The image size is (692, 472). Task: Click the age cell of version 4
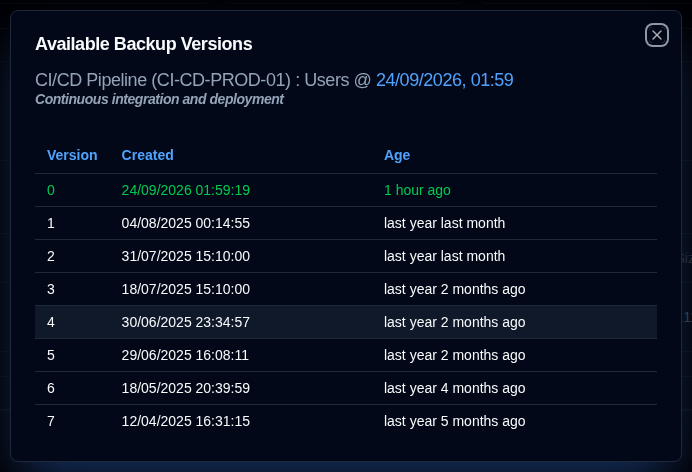455,322
